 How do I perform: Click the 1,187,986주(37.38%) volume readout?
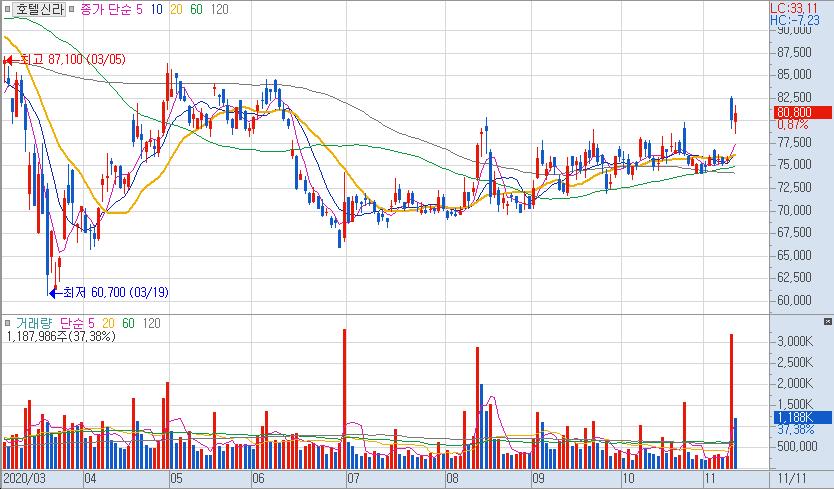pyautogui.click(x=60, y=336)
